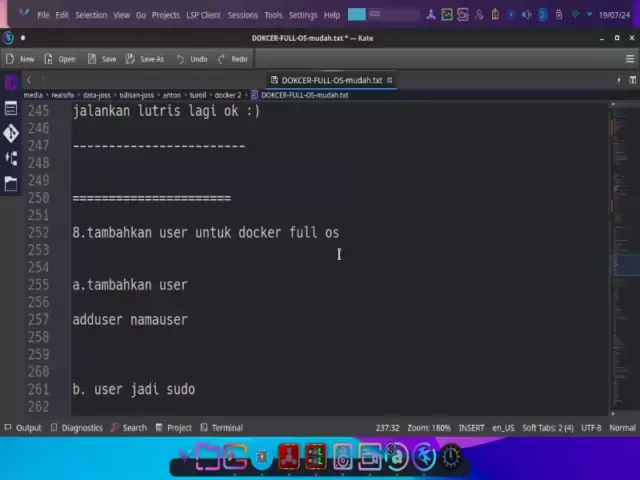Open a file with the Open button
The image size is (640, 480).
(58, 59)
